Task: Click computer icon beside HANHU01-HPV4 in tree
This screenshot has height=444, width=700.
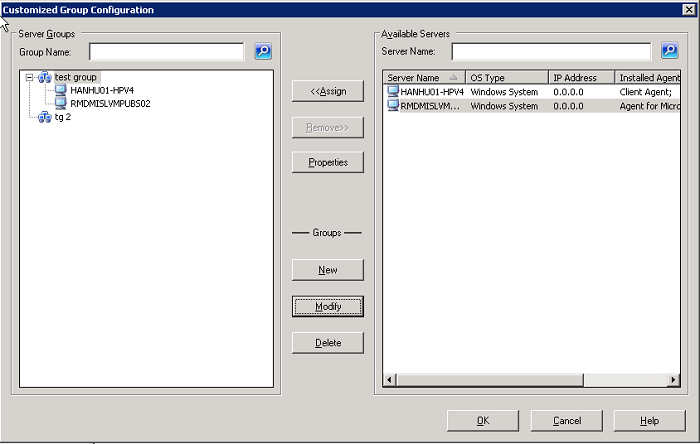Action: 60,90
